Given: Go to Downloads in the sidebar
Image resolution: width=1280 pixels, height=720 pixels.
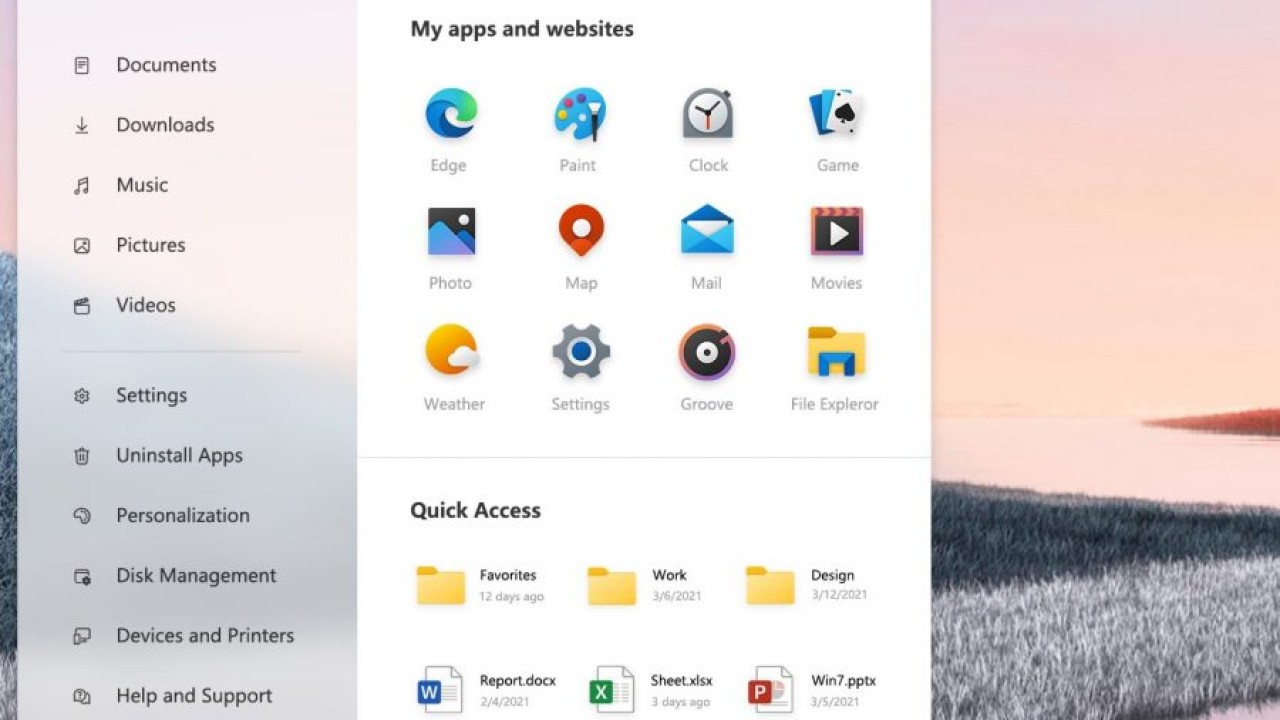Looking at the screenshot, I should [x=165, y=125].
